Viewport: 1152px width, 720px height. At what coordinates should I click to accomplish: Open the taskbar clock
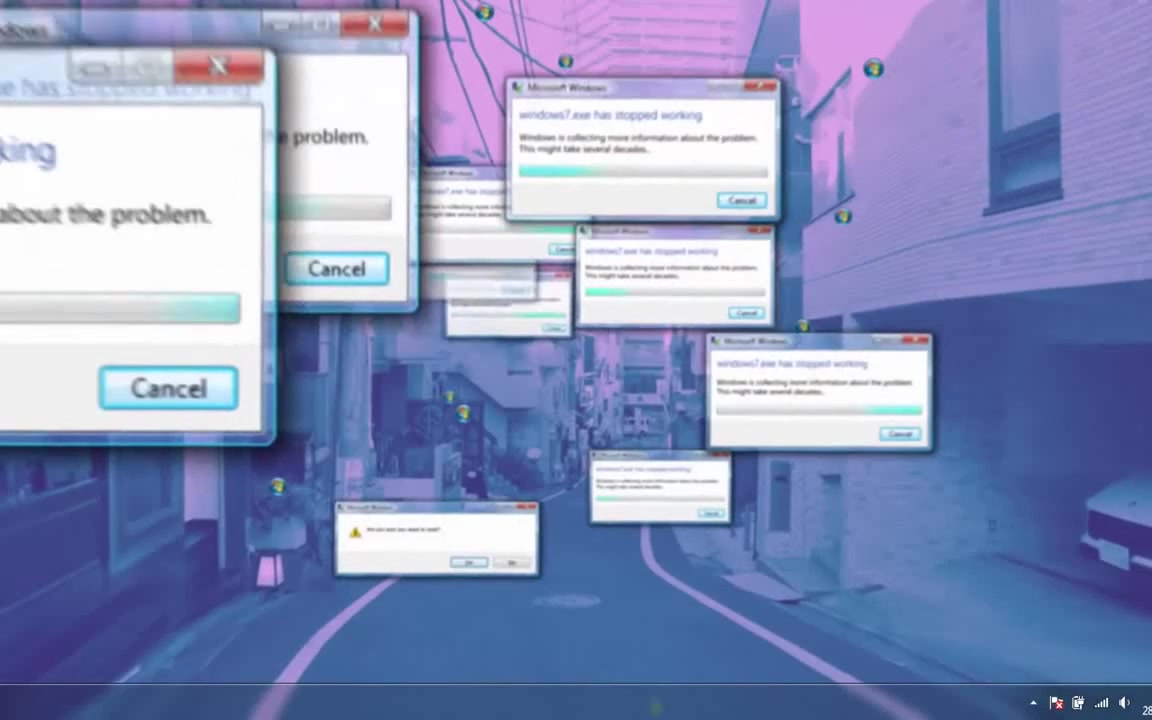[x=1146, y=709]
